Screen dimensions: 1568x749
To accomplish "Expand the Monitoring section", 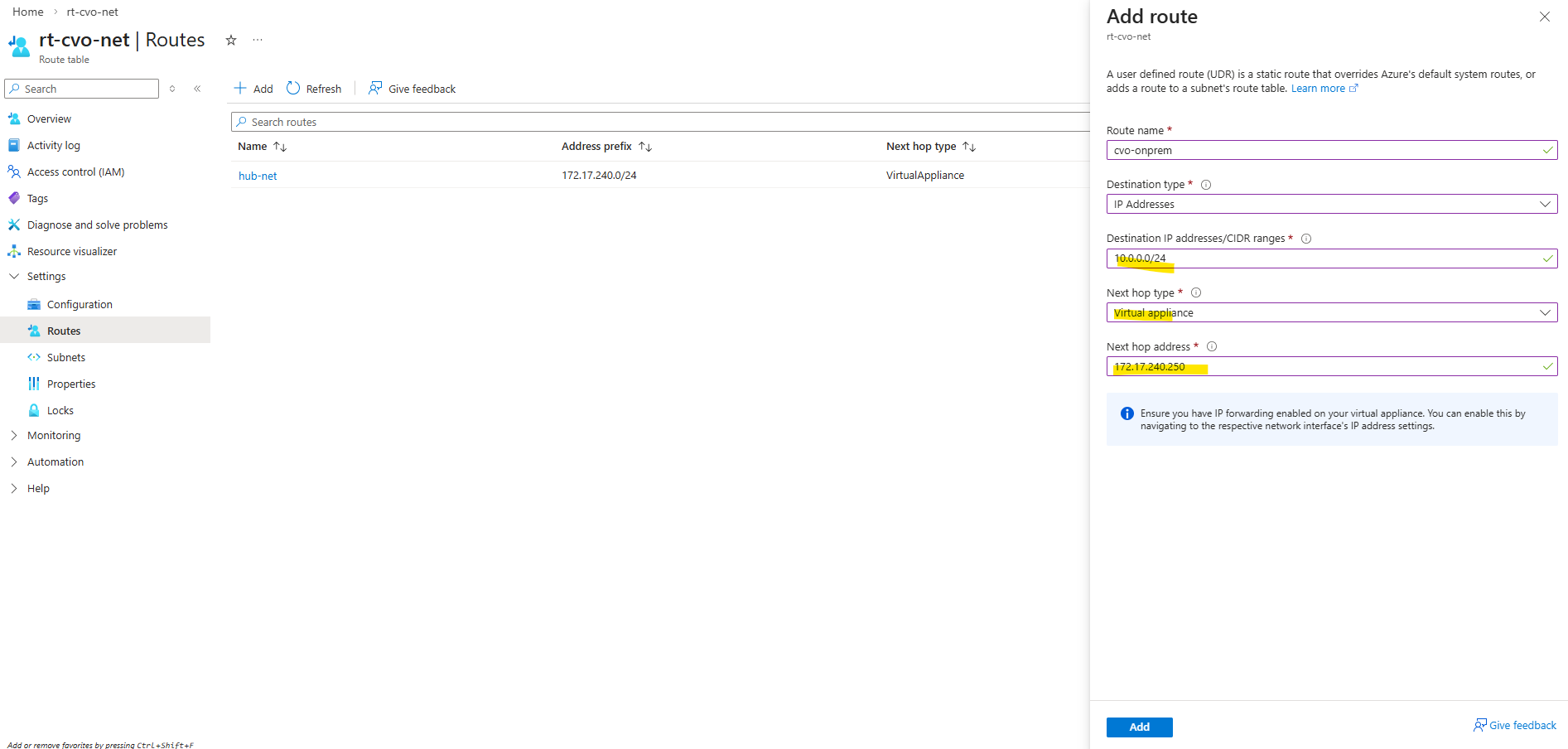I will tap(14, 436).
